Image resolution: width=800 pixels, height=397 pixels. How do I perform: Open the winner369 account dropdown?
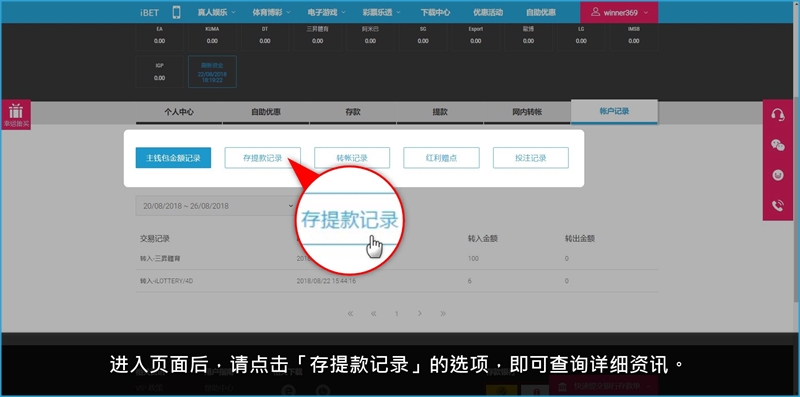(x=619, y=12)
